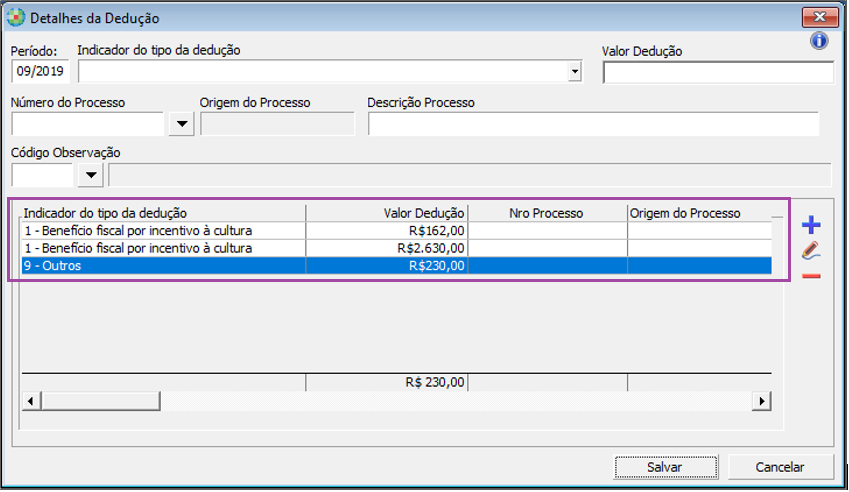This screenshot has width=849, height=492.
Task: Open the Código Observação dropdown arrow
Action: click(91, 176)
